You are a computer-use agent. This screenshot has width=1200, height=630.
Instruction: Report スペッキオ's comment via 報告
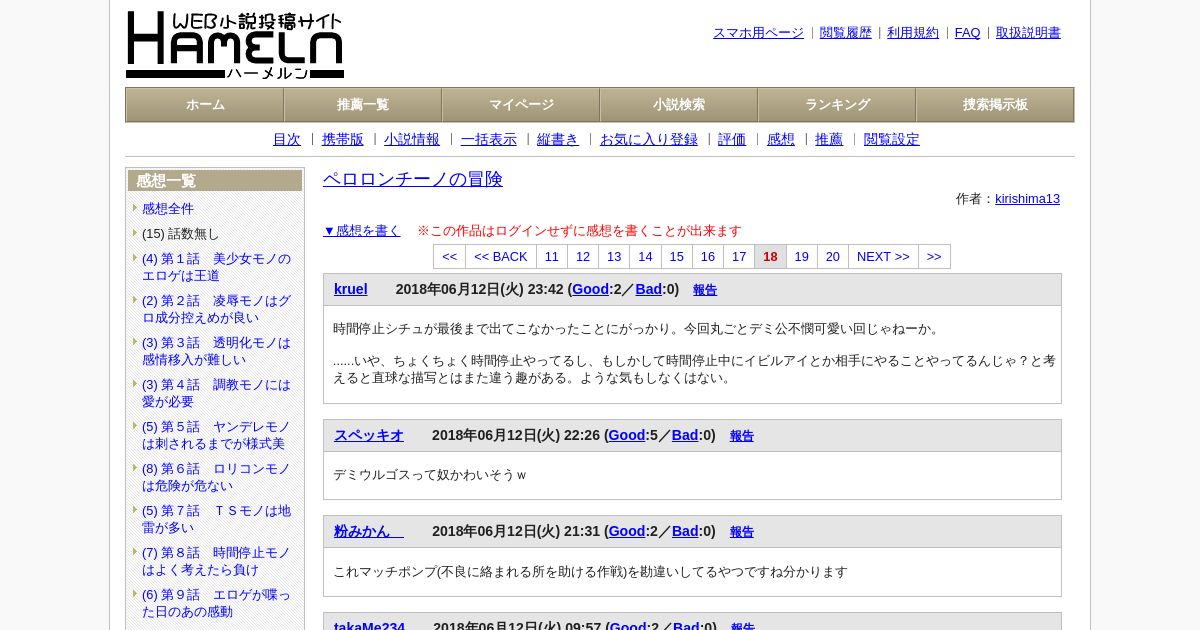click(742, 436)
